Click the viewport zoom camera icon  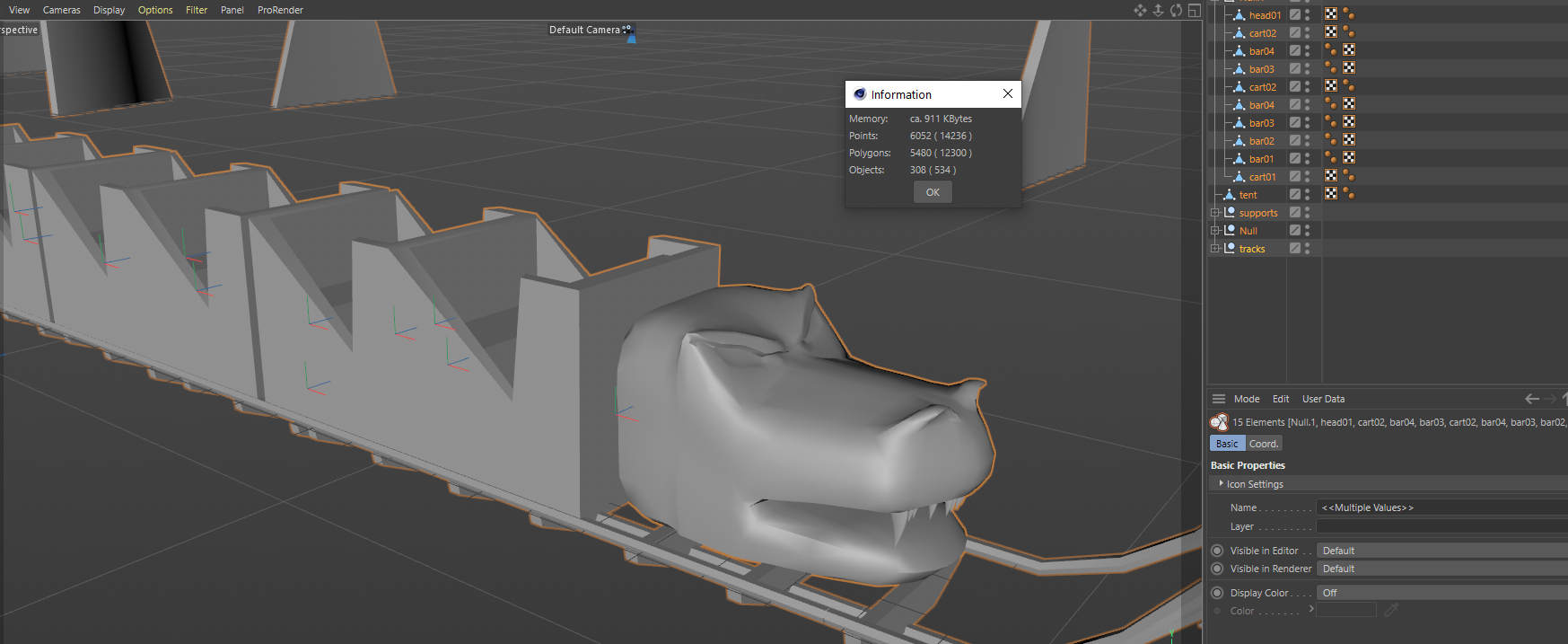tap(1158, 10)
